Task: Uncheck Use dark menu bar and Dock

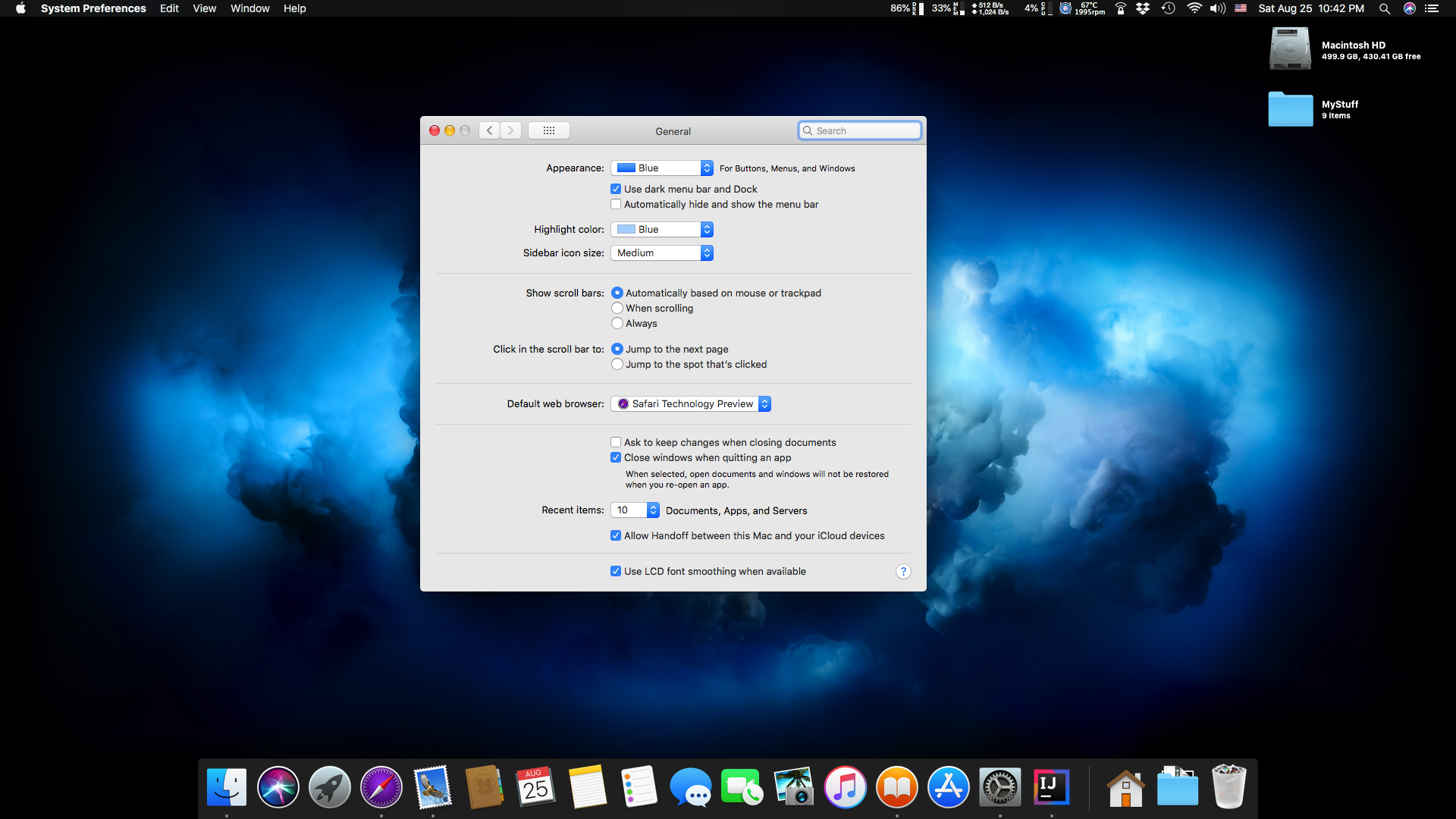Action: [616, 189]
